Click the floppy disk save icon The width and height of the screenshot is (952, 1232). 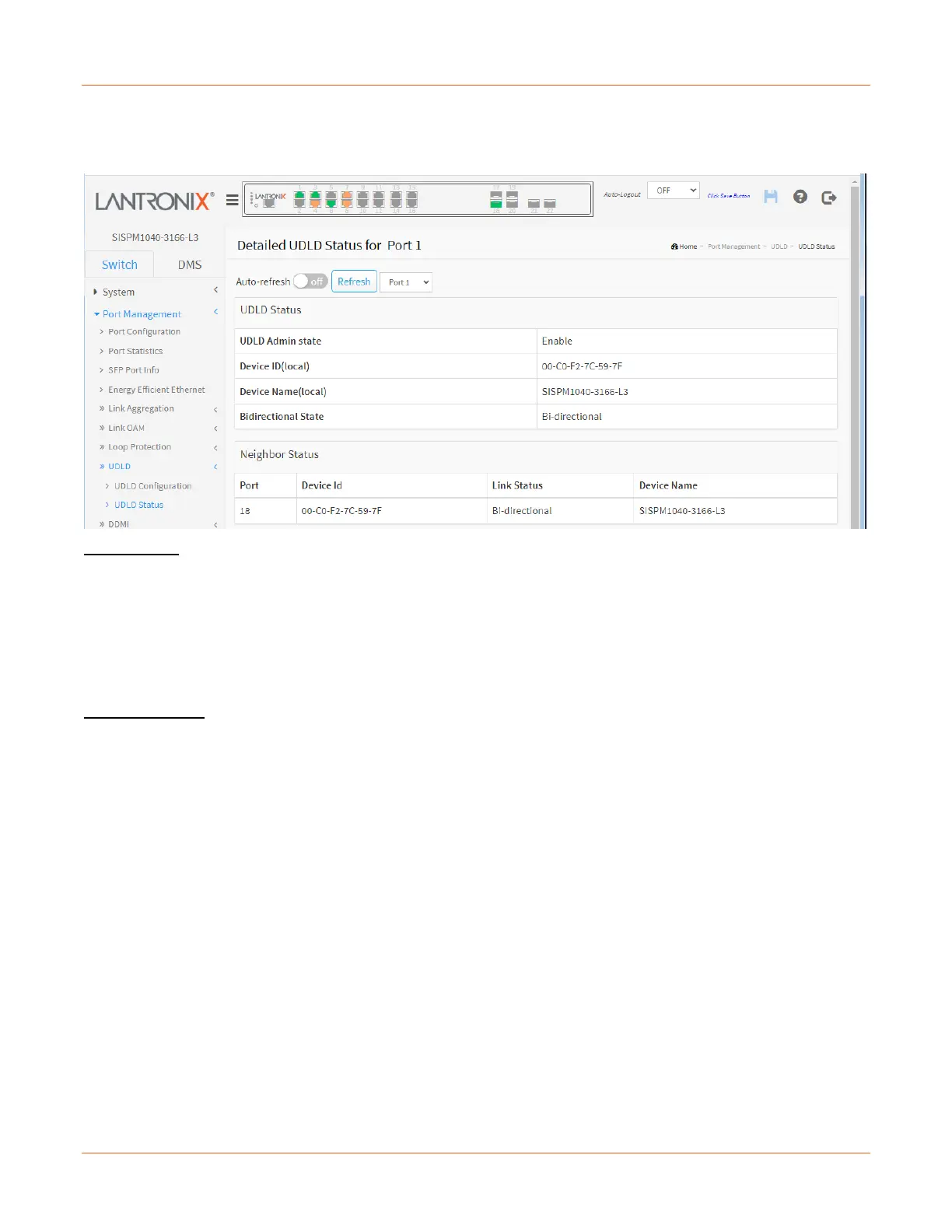click(771, 197)
